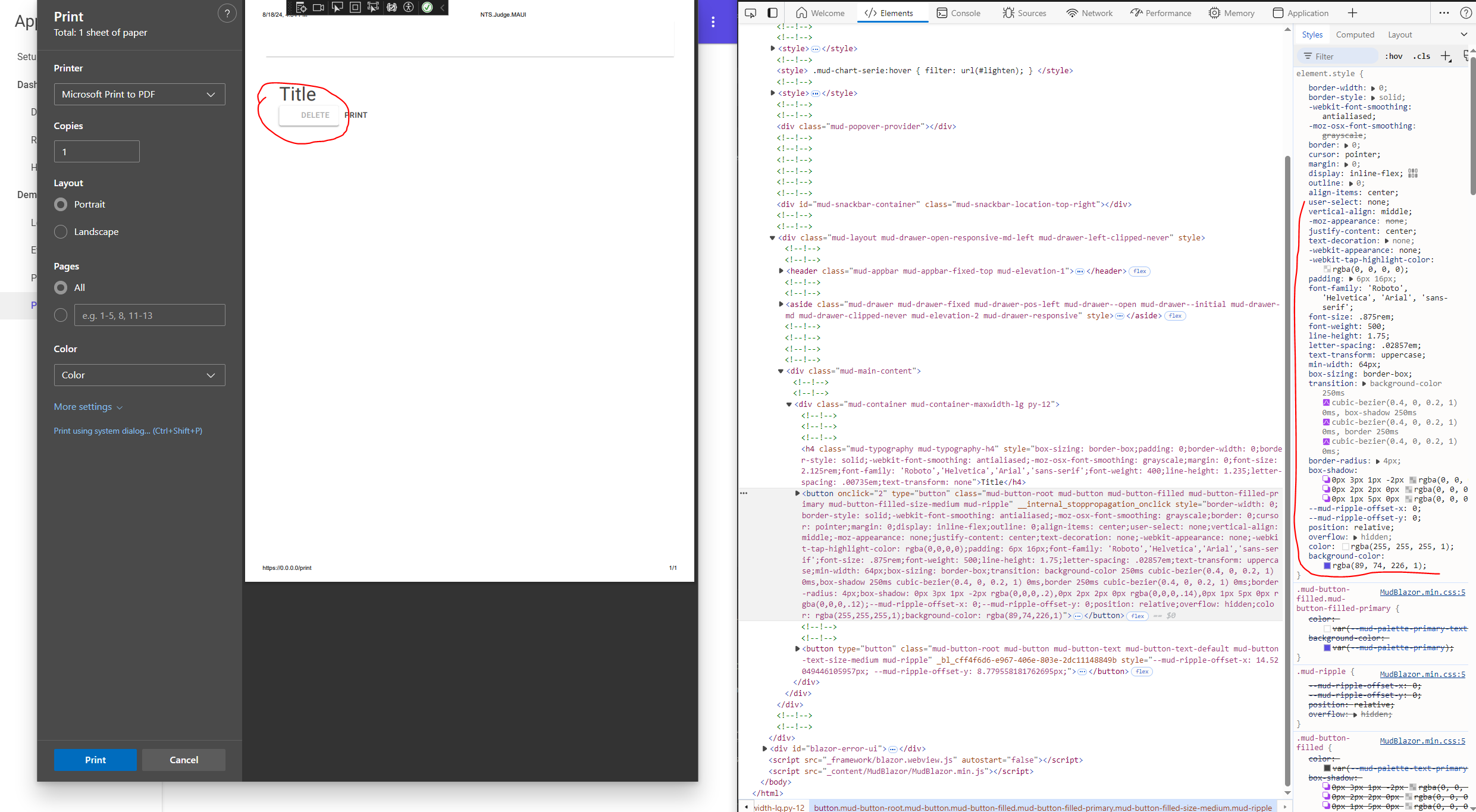This screenshot has height=812, width=1476.
Task: Enable the Track Focused Element icon
Action: [373, 7]
